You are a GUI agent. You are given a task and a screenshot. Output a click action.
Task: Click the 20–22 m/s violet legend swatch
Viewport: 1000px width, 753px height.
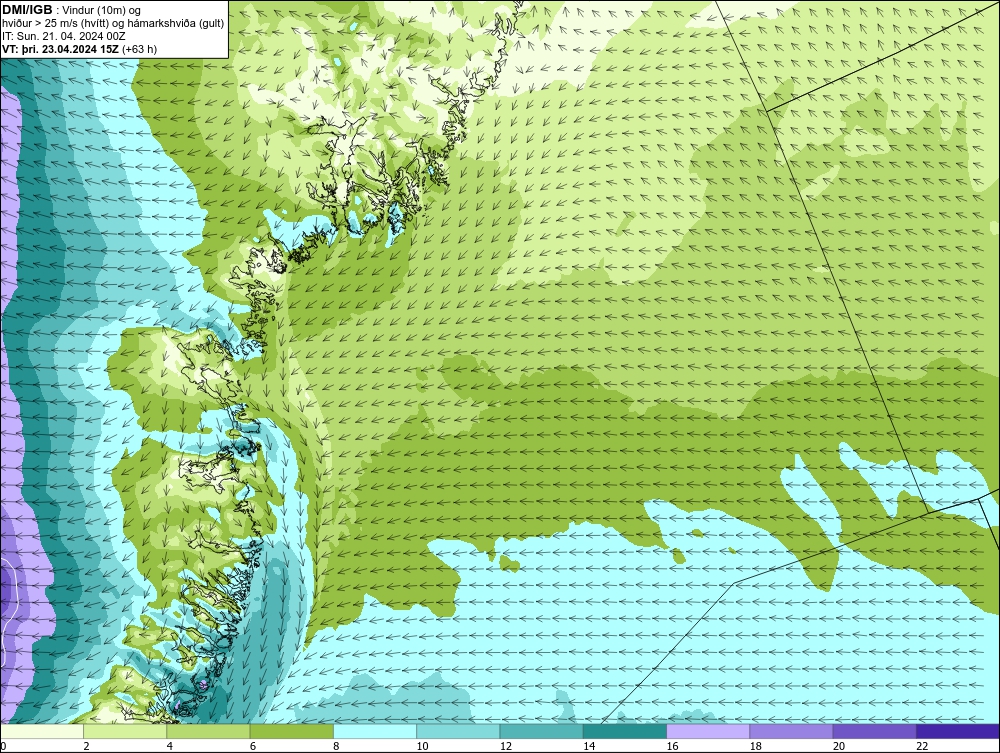pos(875,731)
